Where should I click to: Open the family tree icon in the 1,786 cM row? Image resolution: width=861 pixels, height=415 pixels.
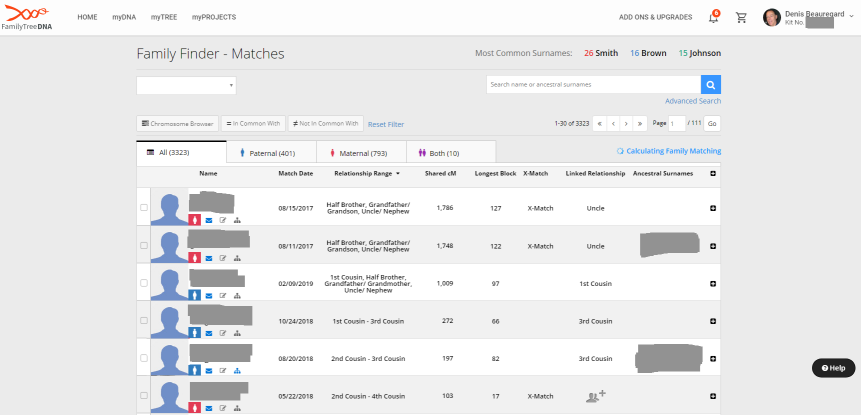point(237,220)
